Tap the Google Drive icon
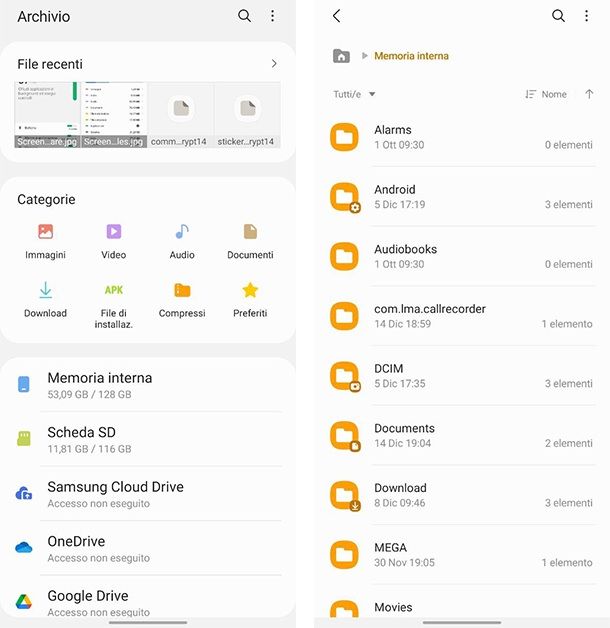The image size is (610, 628). 24,602
